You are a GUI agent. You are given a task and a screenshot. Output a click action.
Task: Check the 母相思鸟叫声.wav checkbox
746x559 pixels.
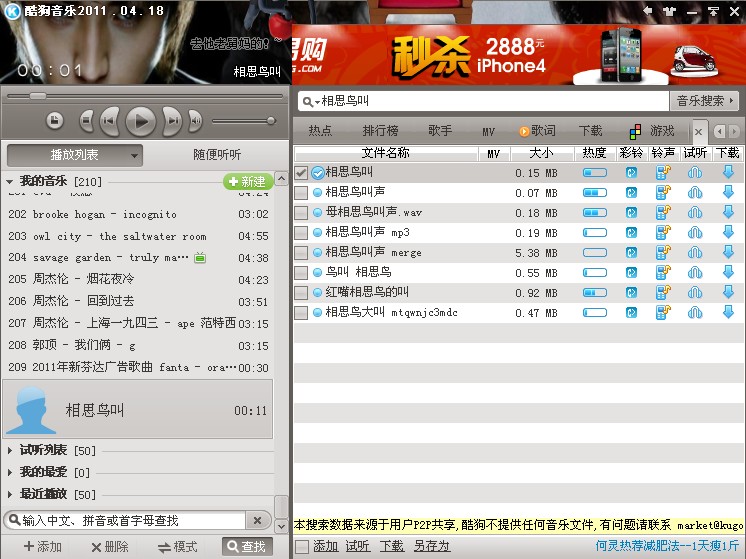301,213
